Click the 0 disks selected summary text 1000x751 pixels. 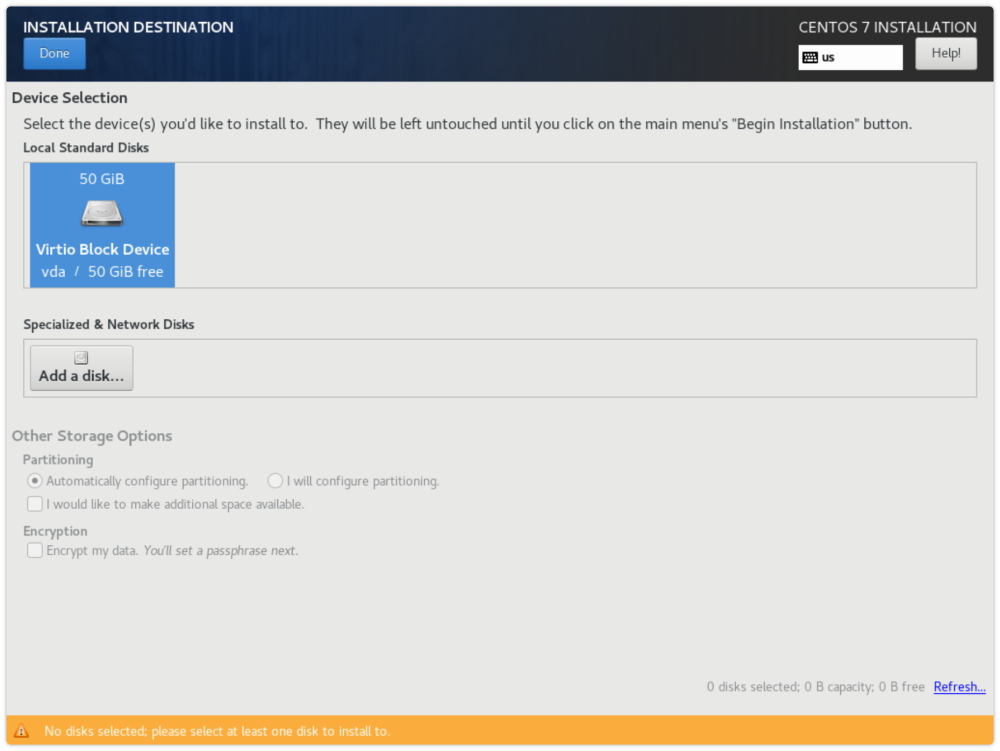point(815,687)
